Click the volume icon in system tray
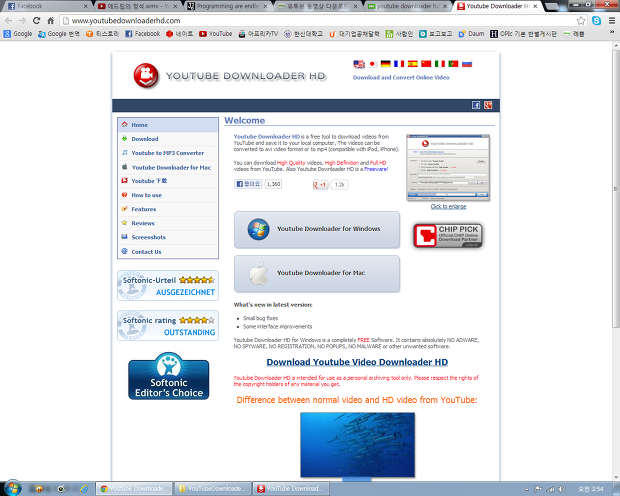 point(562,489)
